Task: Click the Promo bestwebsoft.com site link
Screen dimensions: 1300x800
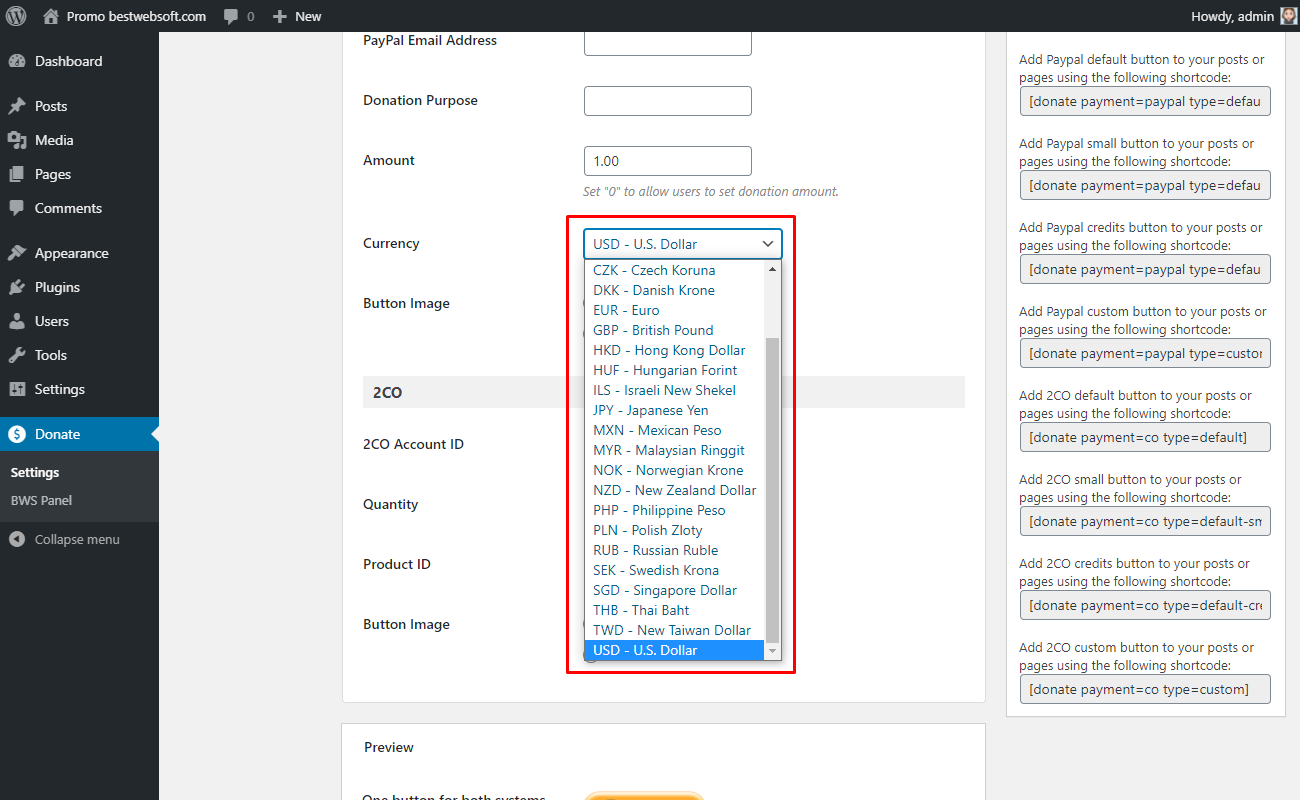Action: pyautogui.click(x=136, y=16)
